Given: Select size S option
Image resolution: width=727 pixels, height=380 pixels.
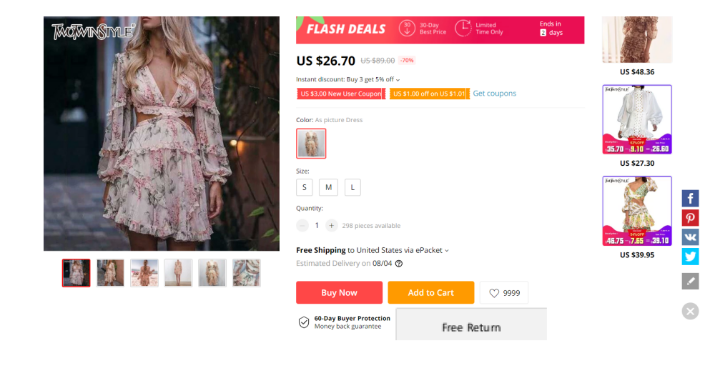Looking at the screenshot, I should point(304,187).
